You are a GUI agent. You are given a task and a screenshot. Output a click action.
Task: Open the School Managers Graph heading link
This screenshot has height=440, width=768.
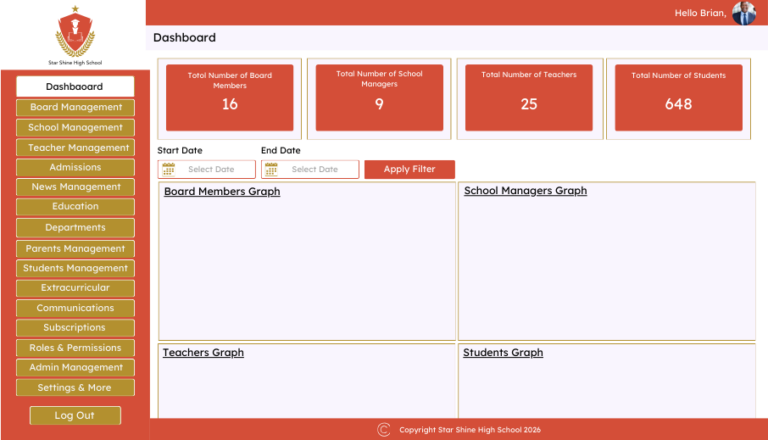(x=525, y=191)
